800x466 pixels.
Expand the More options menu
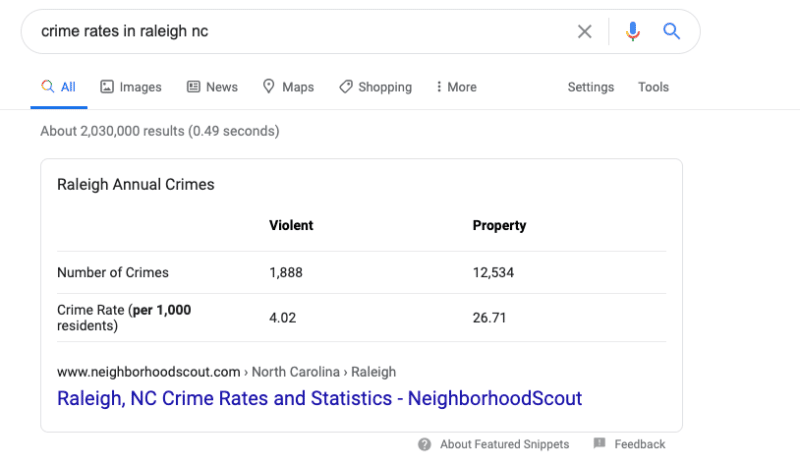pyautogui.click(x=456, y=87)
